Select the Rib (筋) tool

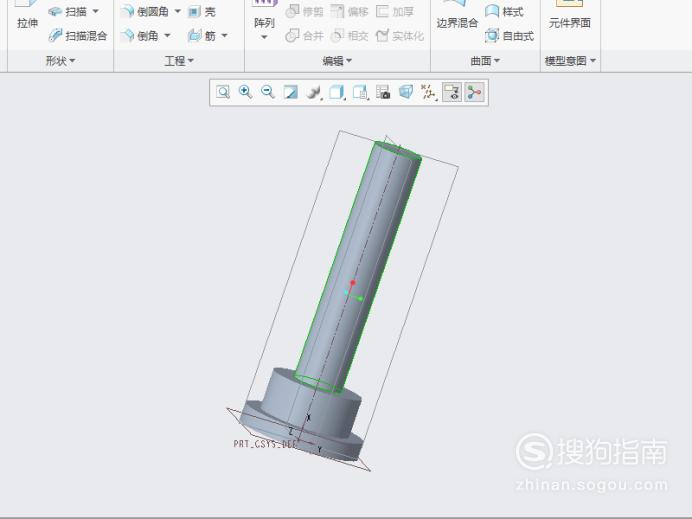[202, 35]
